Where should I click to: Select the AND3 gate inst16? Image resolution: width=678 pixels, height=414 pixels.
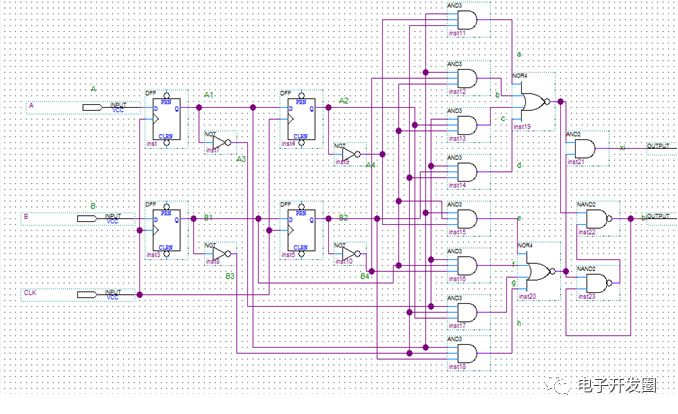(467, 266)
